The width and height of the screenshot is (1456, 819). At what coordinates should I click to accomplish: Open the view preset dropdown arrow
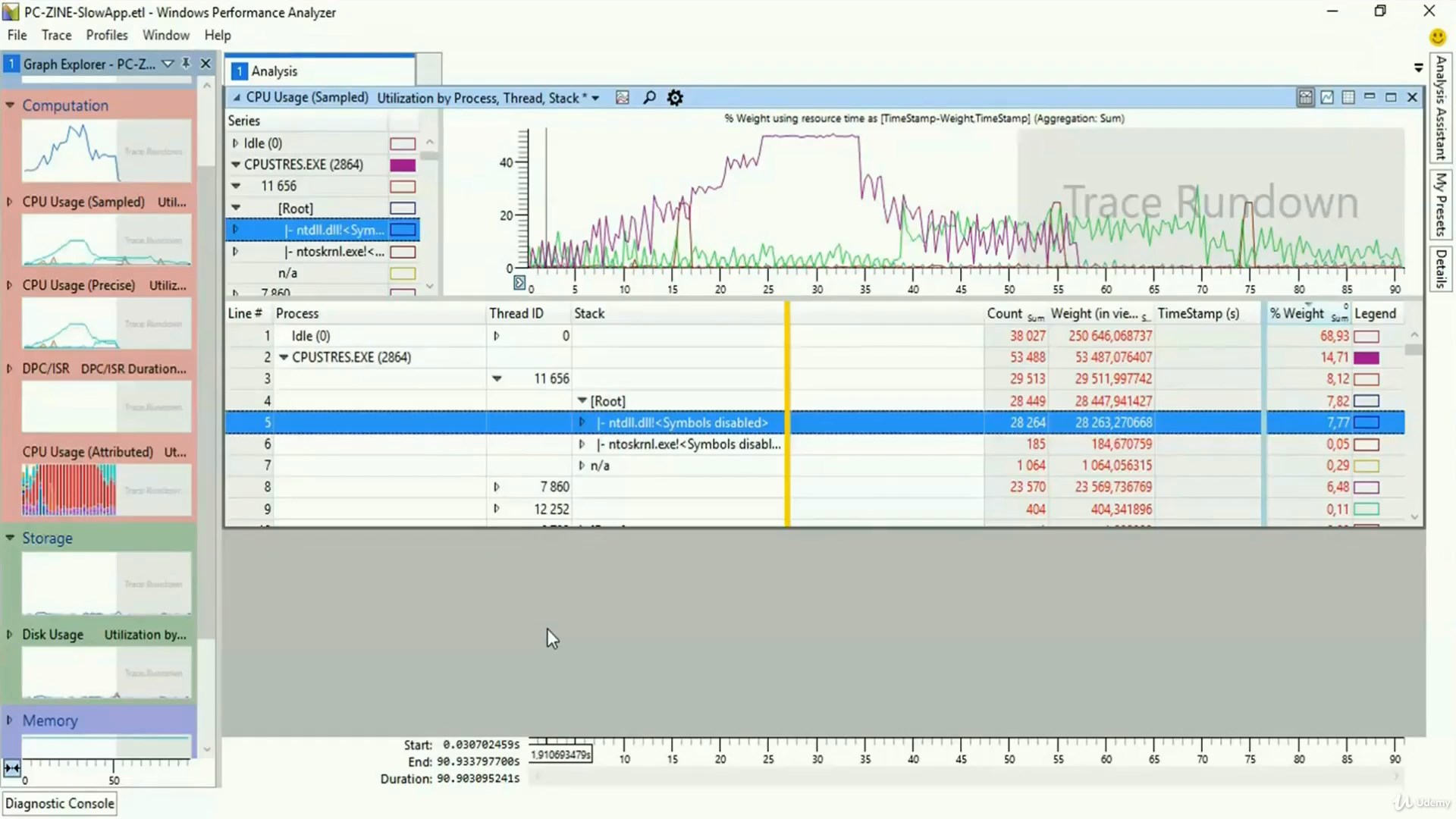595,99
